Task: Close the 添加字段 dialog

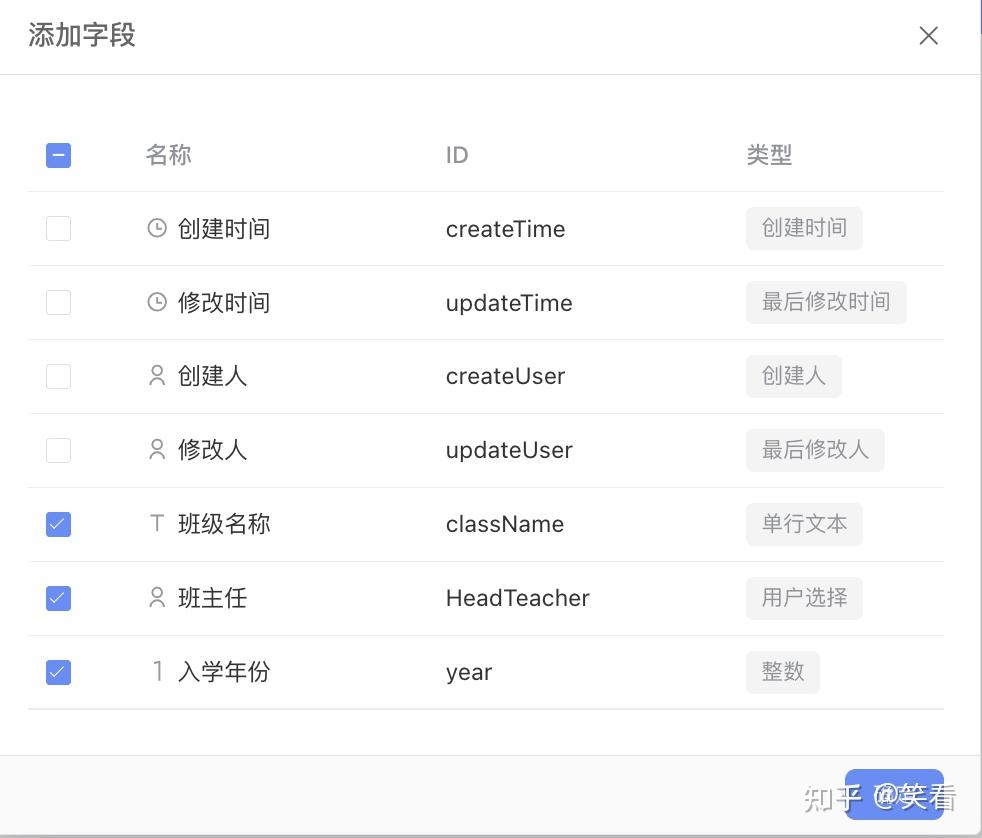Action: coord(928,36)
